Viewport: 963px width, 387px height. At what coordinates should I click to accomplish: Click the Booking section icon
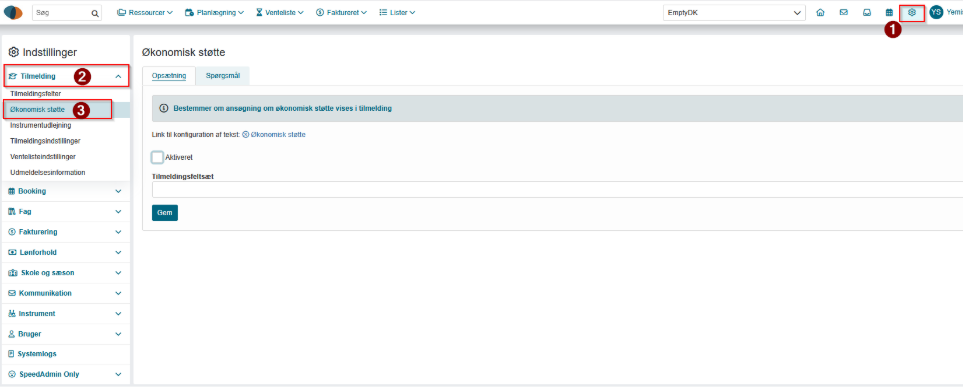point(12,191)
